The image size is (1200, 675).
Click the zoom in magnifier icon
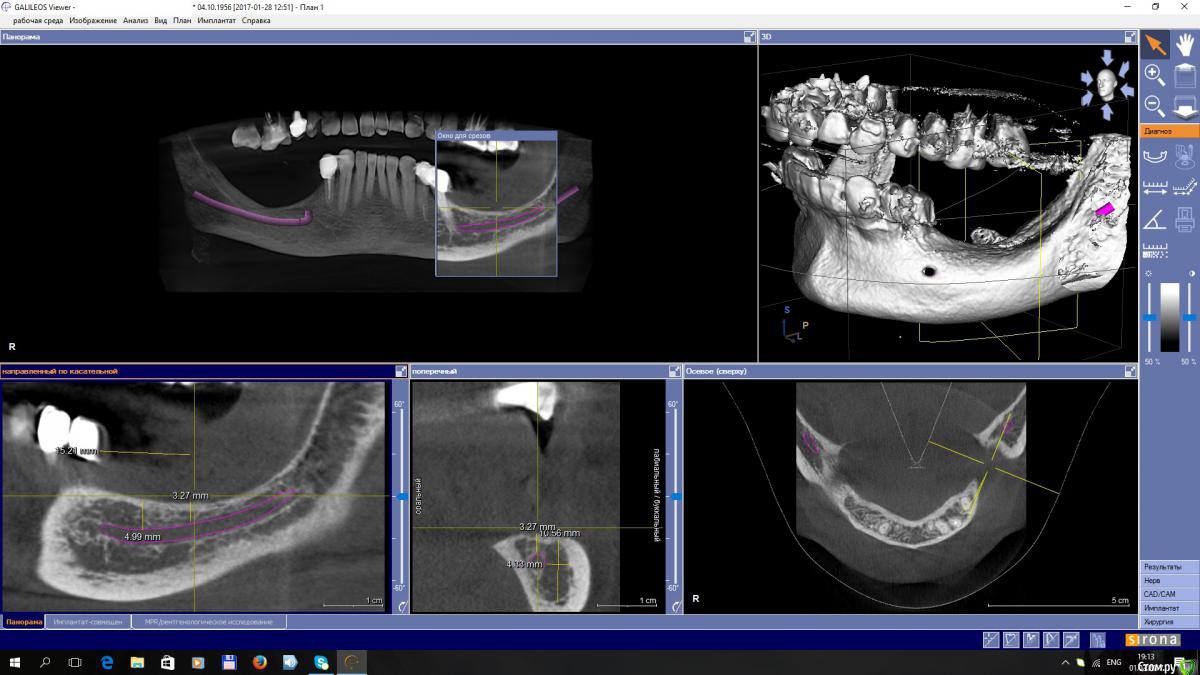pos(1154,74)
